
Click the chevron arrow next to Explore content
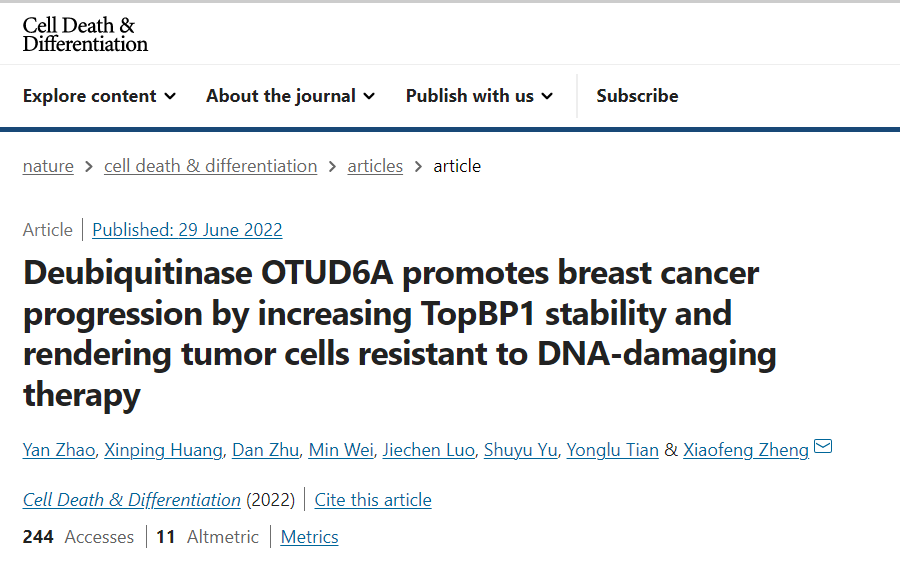coord(170,96)
